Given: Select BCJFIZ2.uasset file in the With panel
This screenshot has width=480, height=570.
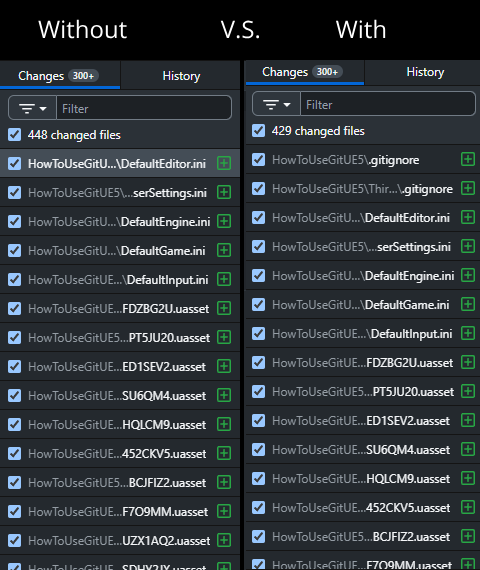Looking at the screenshot, I should 363,537.
